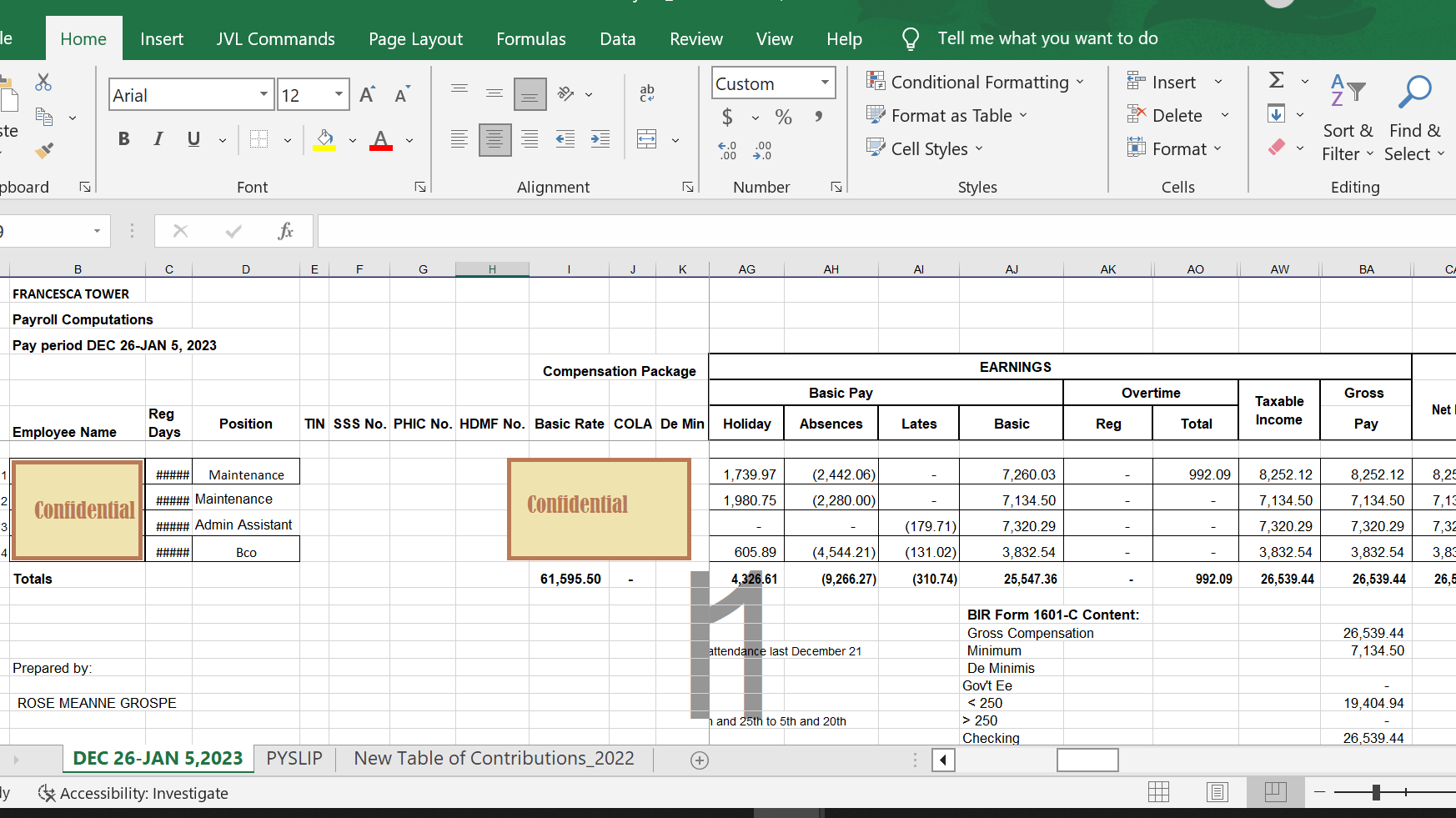Screen dimensions: 1456x818
Task: Open Format as Table menu
Action: tap(946, 115)
